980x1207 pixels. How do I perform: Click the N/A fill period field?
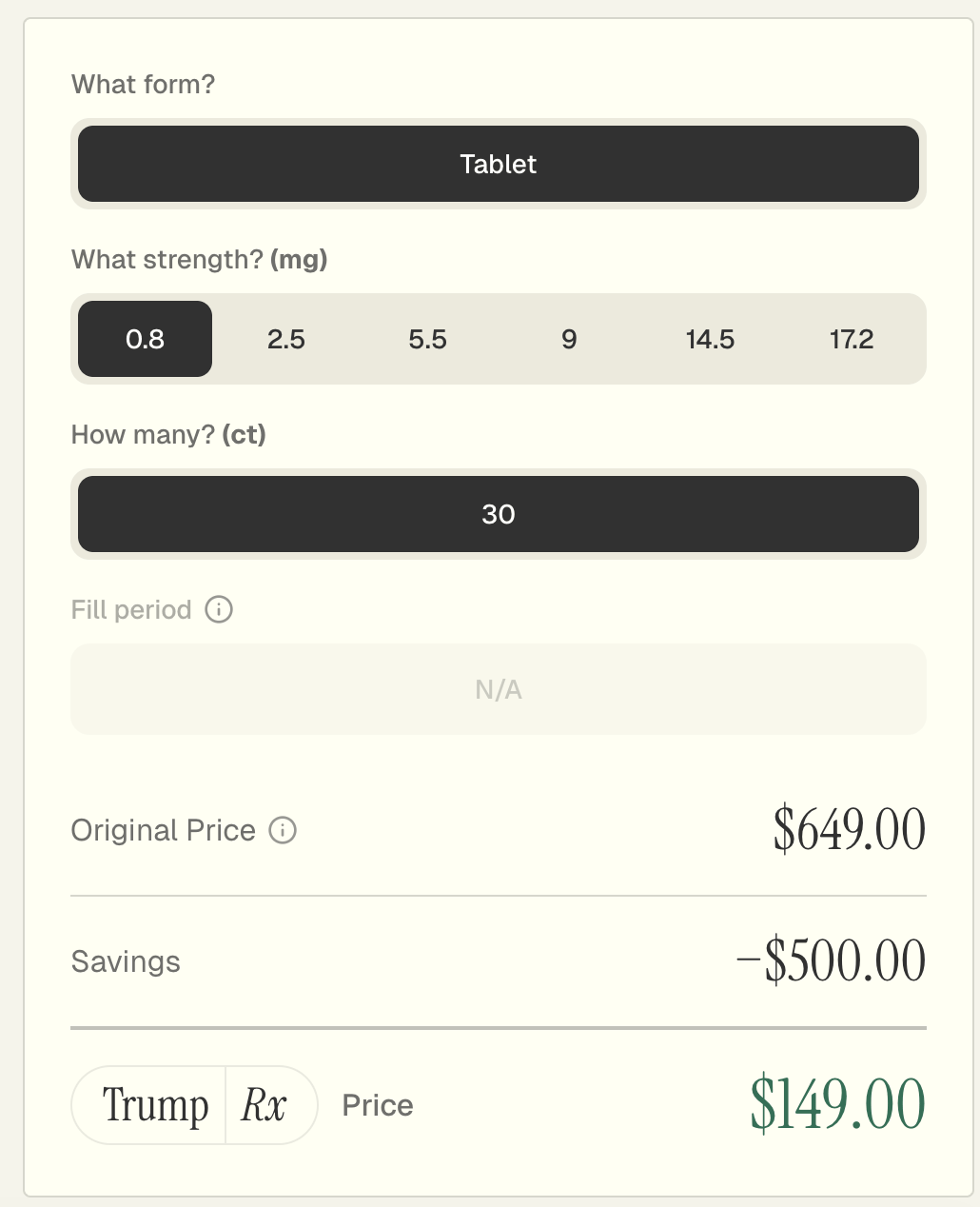498,689
